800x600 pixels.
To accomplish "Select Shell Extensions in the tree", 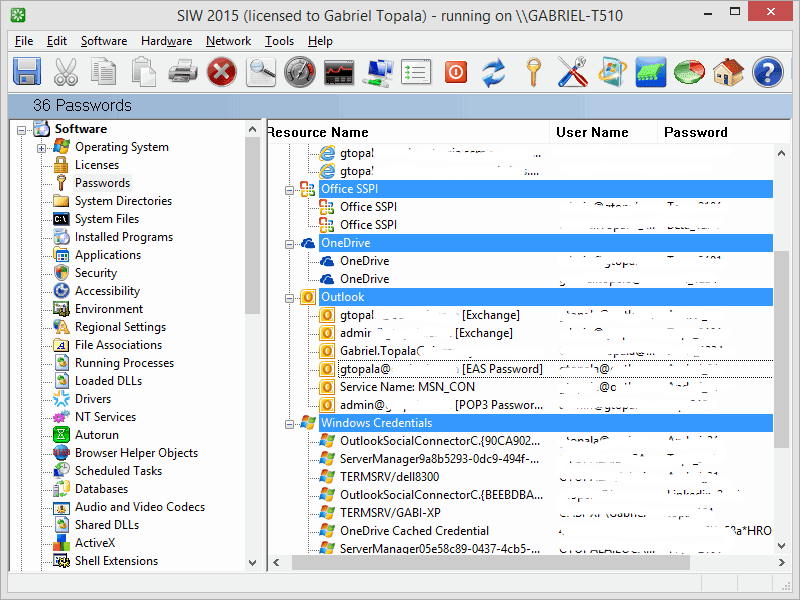I will [116, 561].
